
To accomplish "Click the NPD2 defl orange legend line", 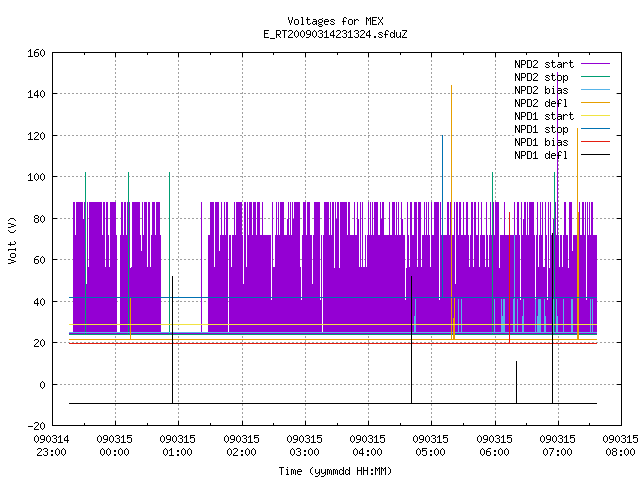I will pos(595,102).
